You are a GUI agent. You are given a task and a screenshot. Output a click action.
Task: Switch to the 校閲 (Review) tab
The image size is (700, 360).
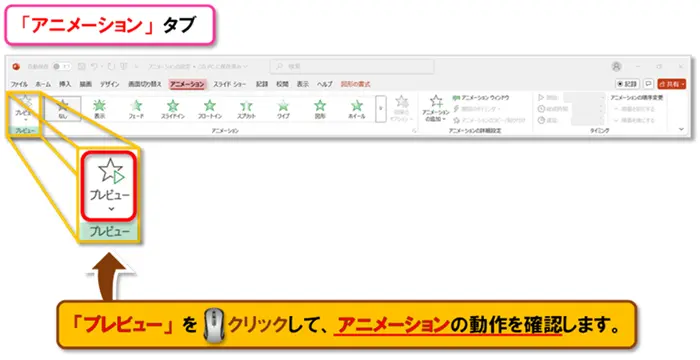click(x=282, y=84)
